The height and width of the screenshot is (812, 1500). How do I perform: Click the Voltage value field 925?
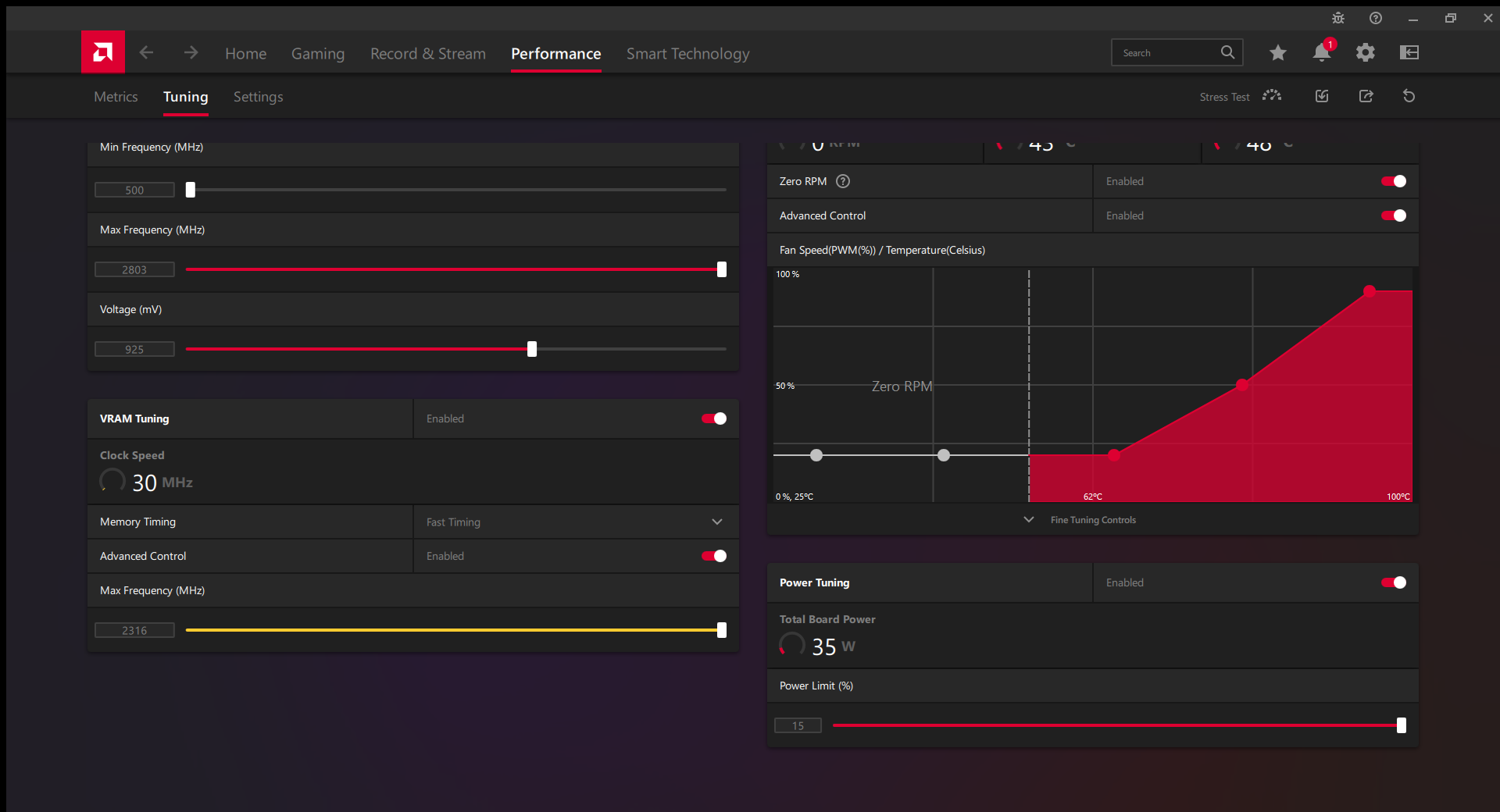(134, 349)
